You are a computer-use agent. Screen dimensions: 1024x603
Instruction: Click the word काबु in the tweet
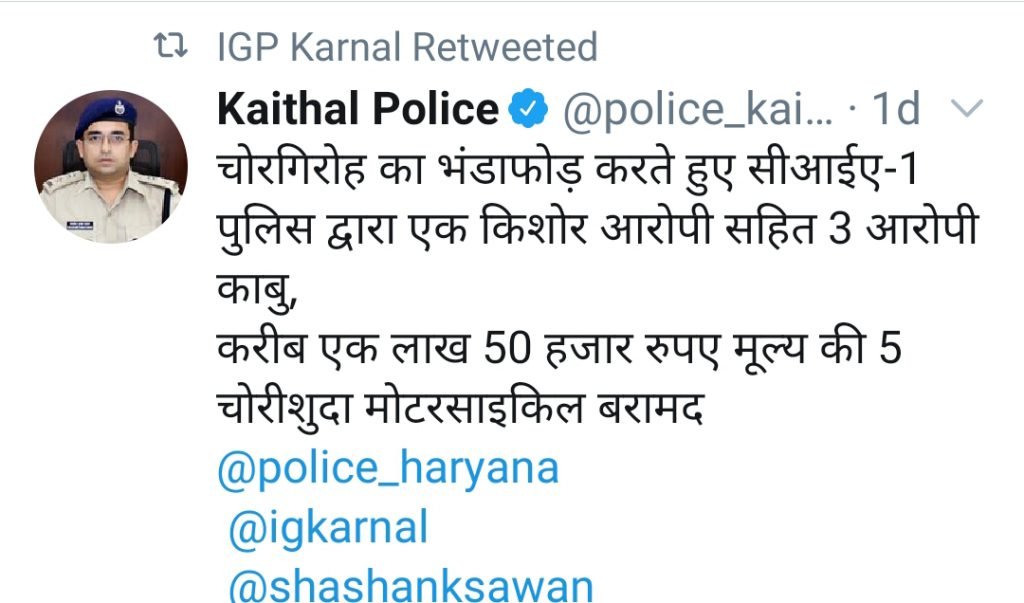pyautogui.click(x=257, y=289)
